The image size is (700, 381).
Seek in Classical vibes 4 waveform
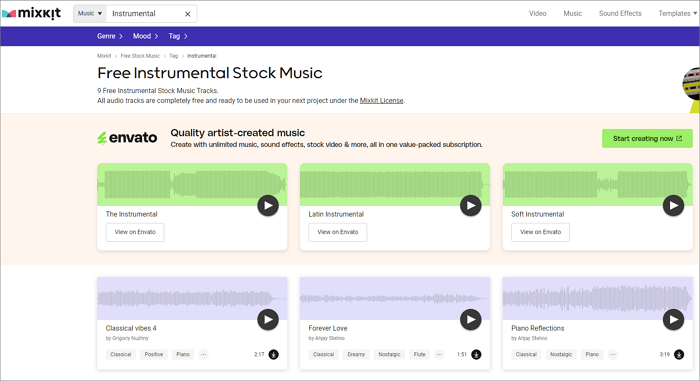[192, 298]
